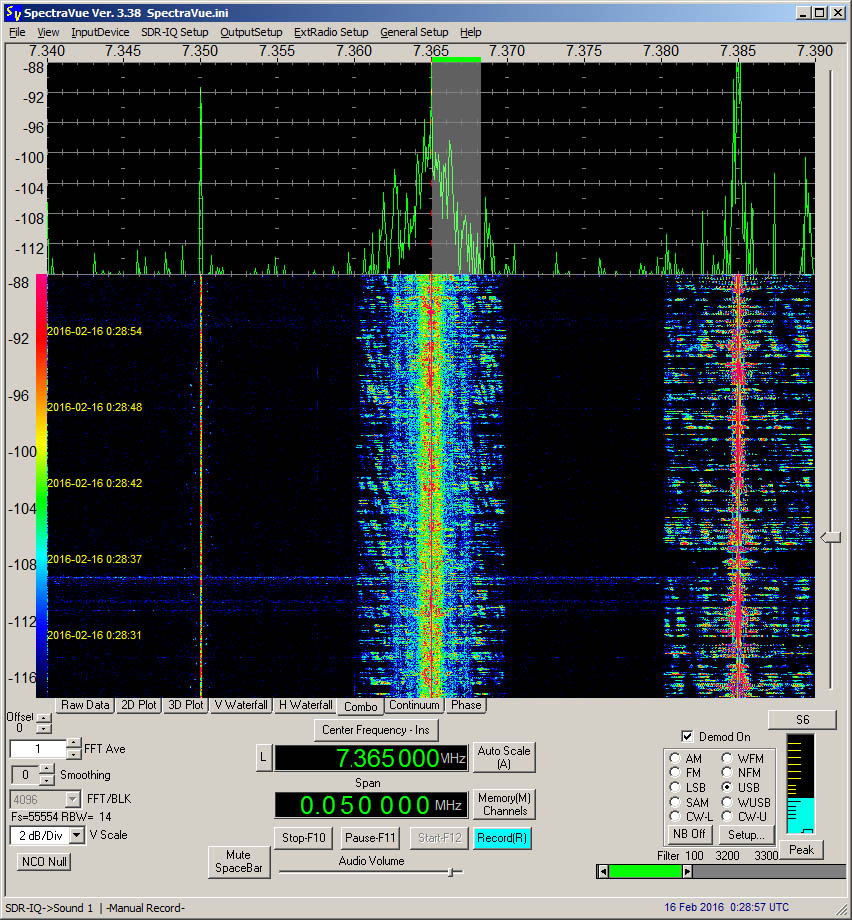852x920 pixels.
Task: Switch to the Phase tab
Action: 466,705
